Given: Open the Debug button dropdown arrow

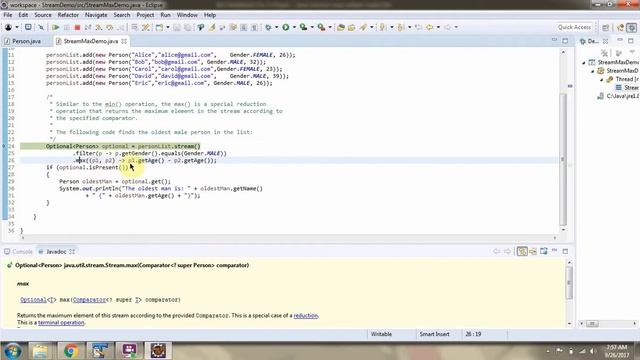Looking at the screenshot, I should click(276, 27).
